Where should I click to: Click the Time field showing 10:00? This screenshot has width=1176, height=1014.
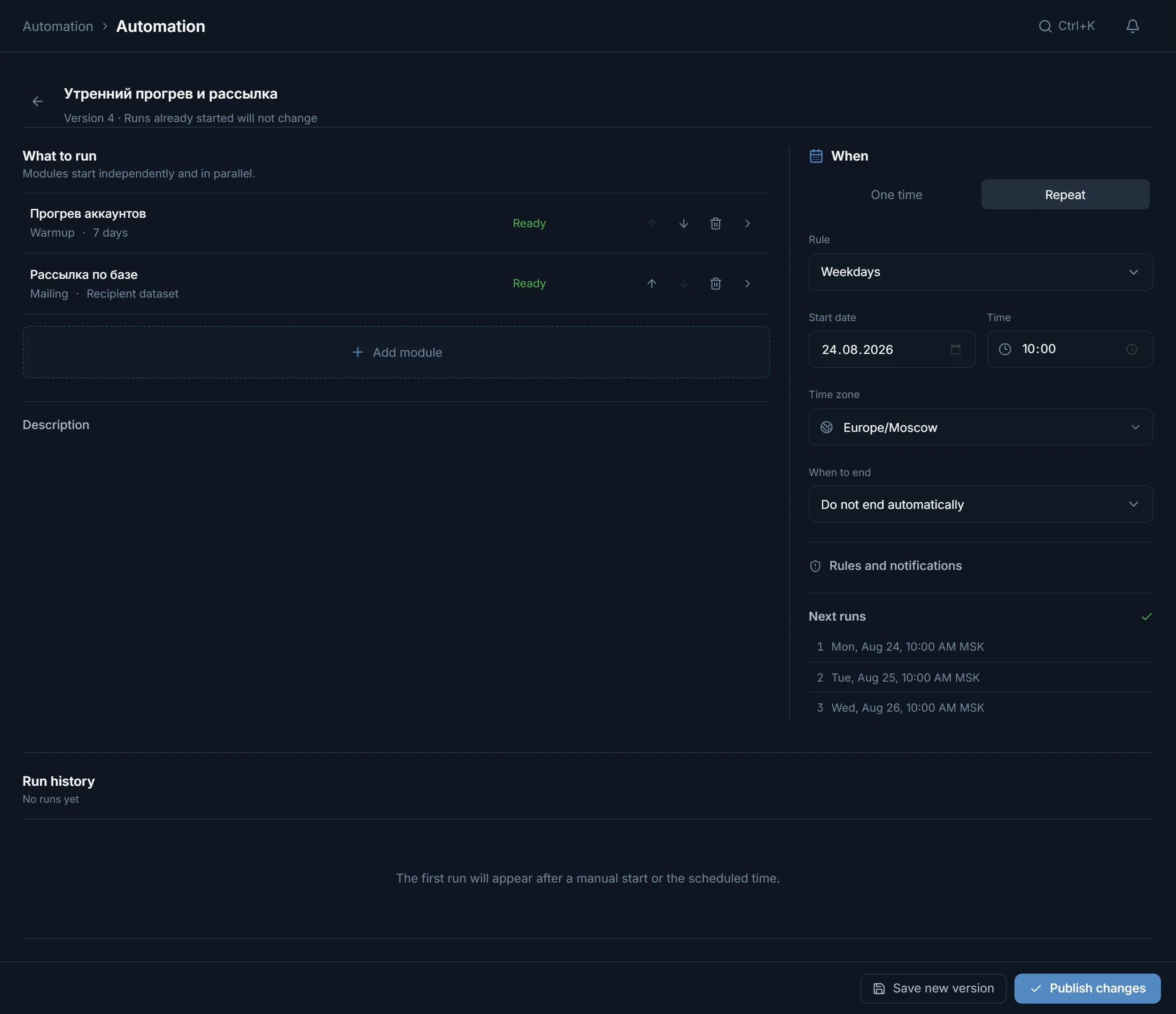(x=1069, y=350)
